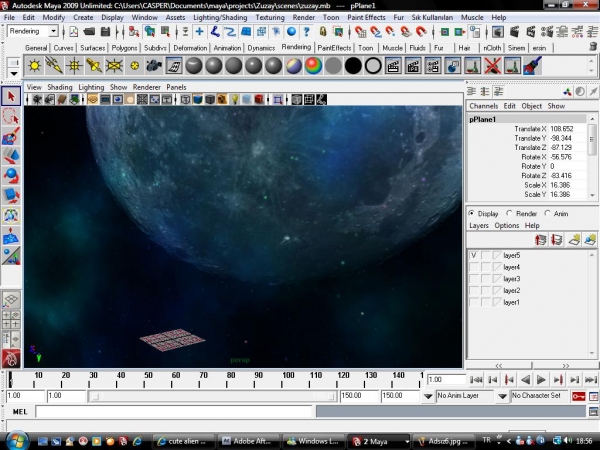600x450 pixels.
Task: Play the animation forwards
Action: (541, 380)
